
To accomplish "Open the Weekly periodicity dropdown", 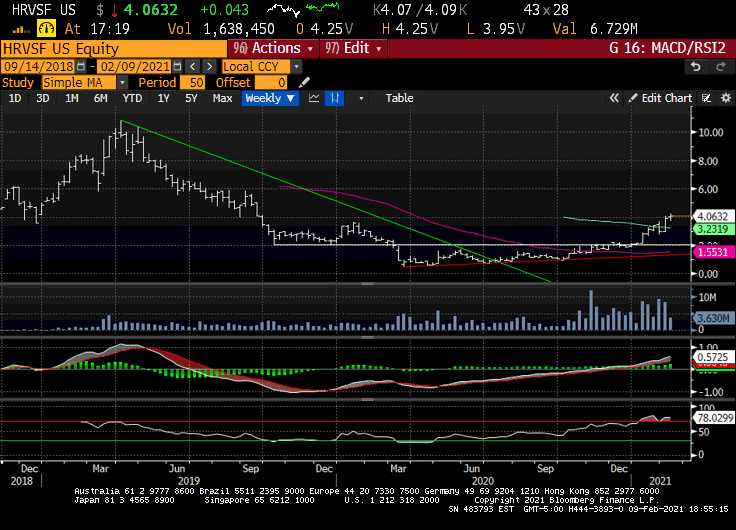I will point(270,98).
